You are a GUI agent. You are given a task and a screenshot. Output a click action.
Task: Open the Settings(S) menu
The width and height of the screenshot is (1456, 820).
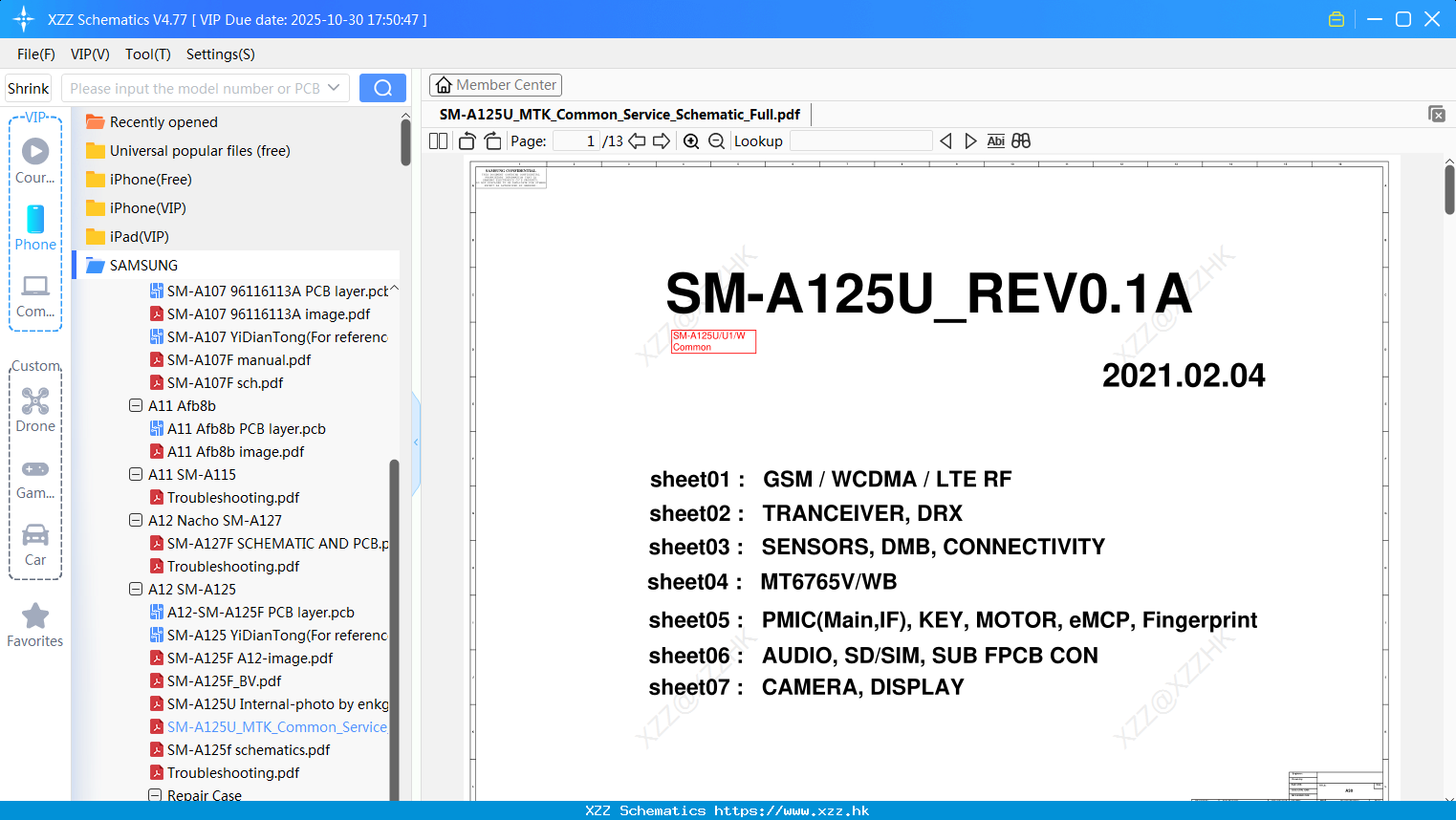pyautogui.click(x=221, y=54)
